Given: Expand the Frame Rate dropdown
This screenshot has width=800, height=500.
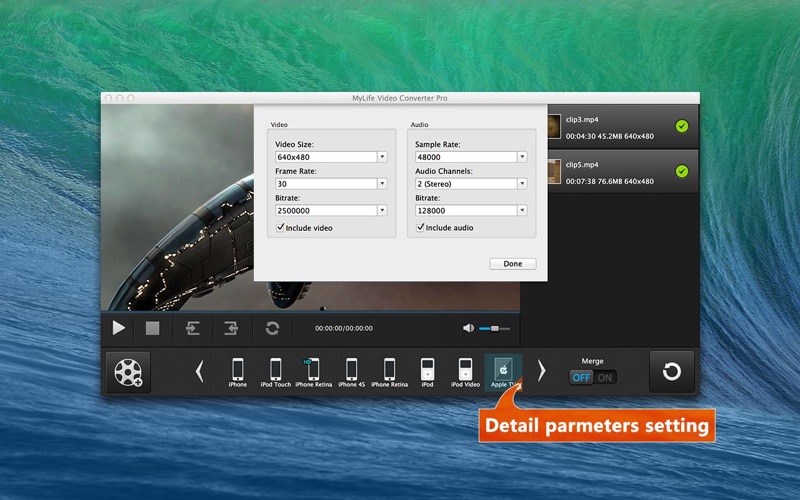Looking at the screenshot, I should [x=381, y=184].
